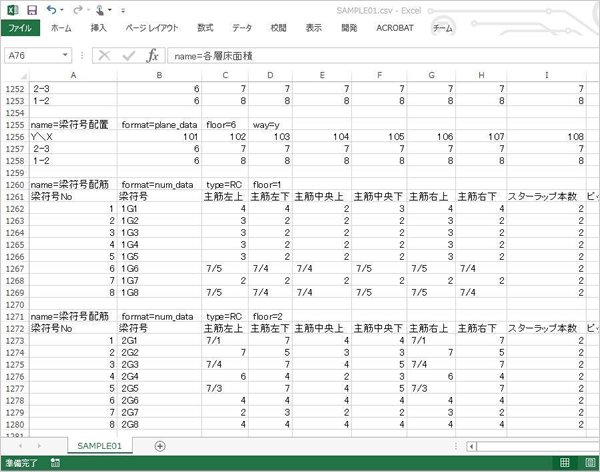Select the SAMPLE01 sheet tab
The height and width of the screenshot is (472, 600).
tap(99, 446)
